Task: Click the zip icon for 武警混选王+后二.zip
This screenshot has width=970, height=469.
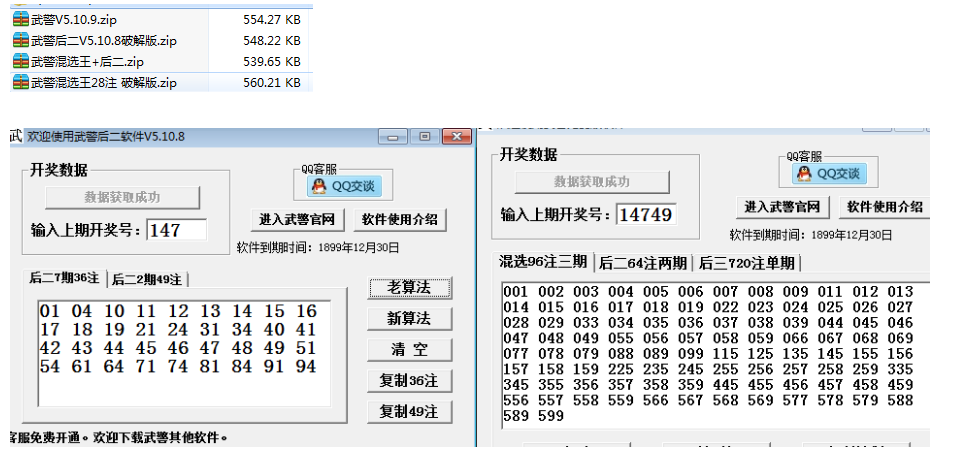Action: coord(20,61)
